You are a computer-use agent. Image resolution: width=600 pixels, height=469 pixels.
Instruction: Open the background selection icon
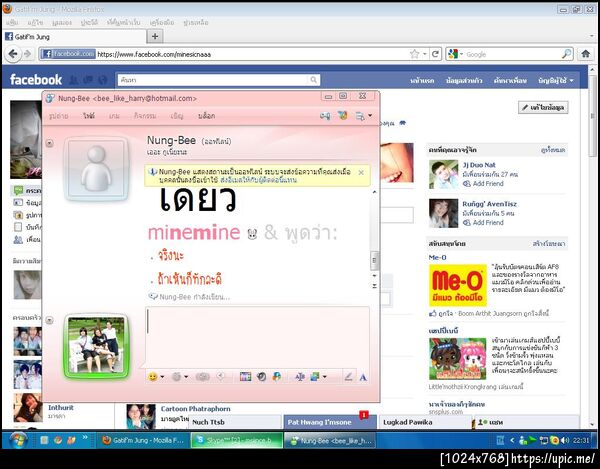(315, 377)
